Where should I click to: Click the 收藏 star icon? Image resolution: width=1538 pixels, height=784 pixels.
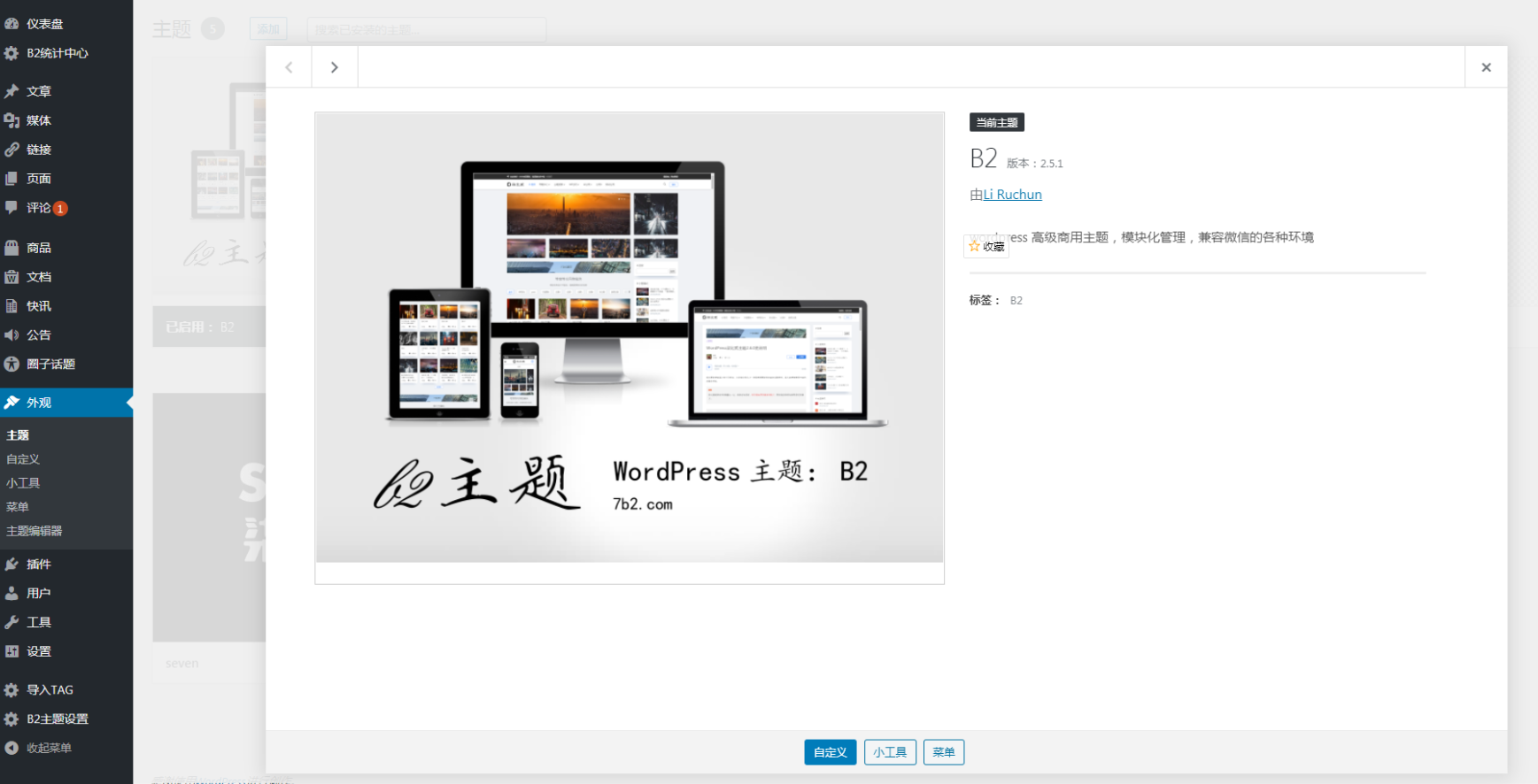click(975, 246)
